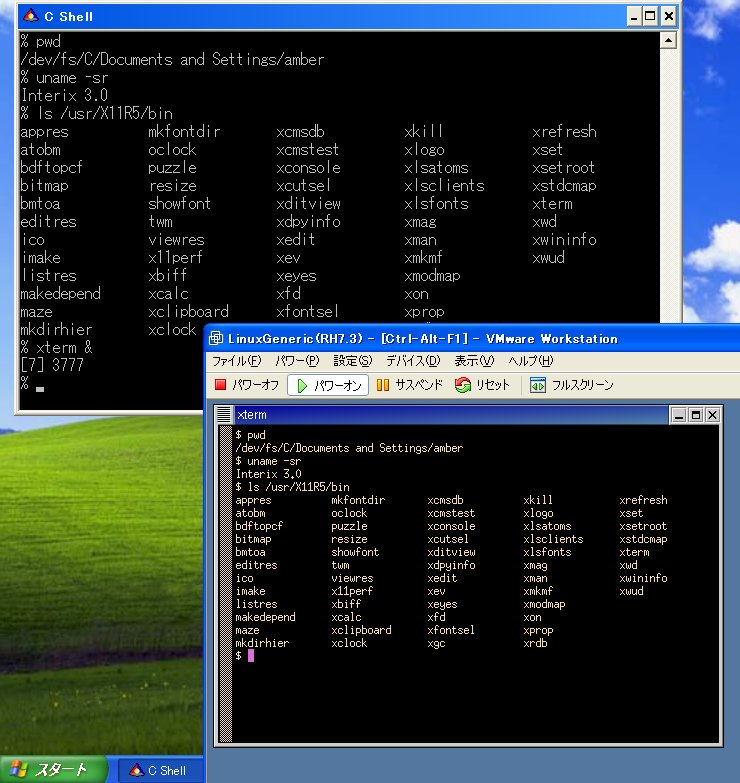Click 'ls /usr/X11R5/bin' command in xterm
The image size is (740, 783).
[x=299, y=487]
